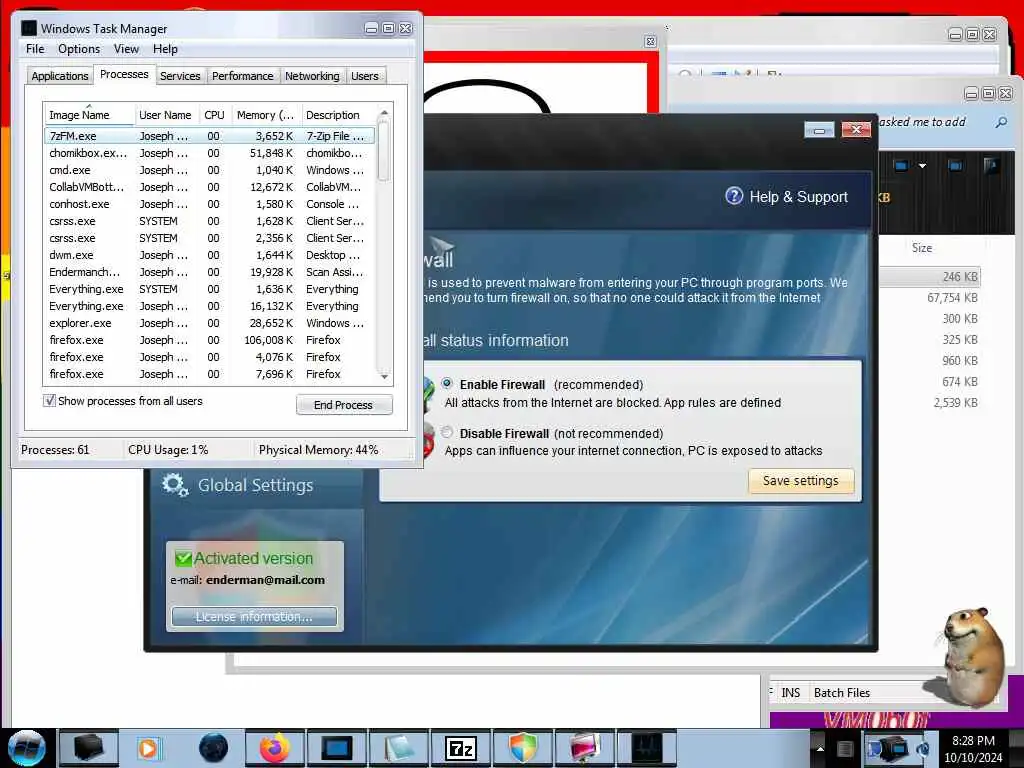Image resolution: width=1024 pixels, height=768 pixels.
Task: Select the conhost.exe process row
Action: click(209, 204)
